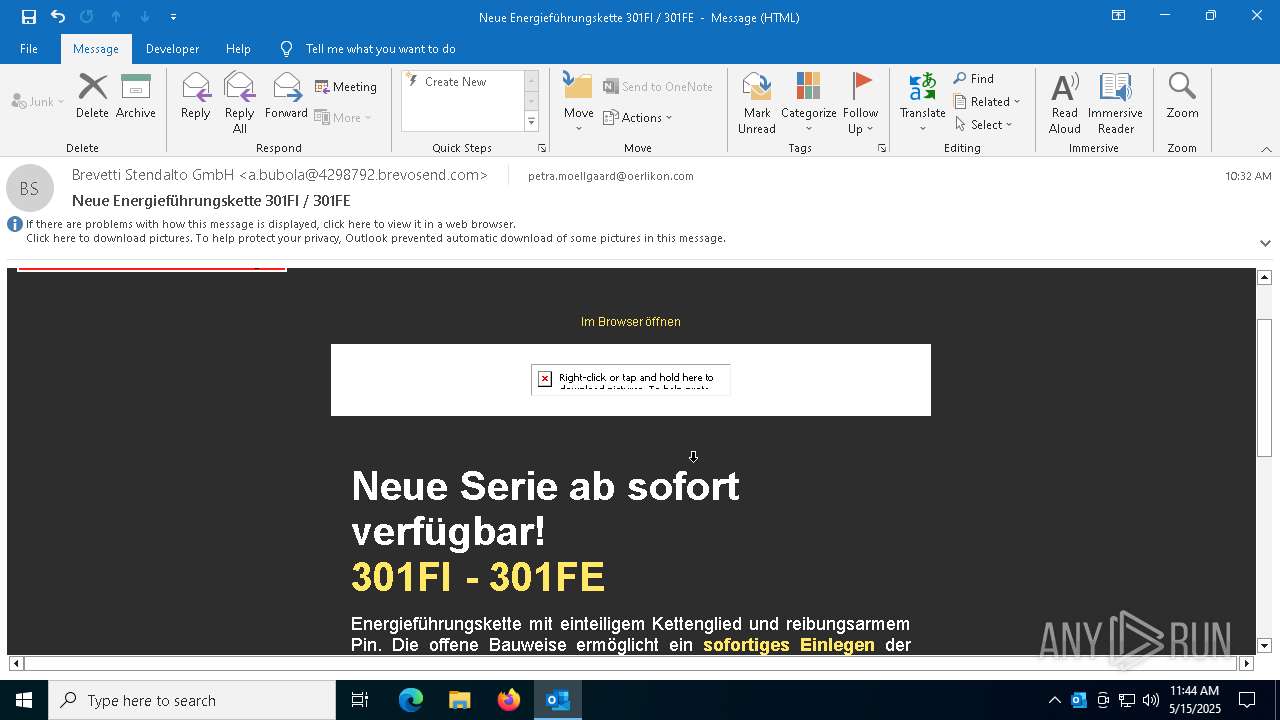Open the volume control in the tray
Viewport: 1280px width, 720px height.
point(1150,700)
